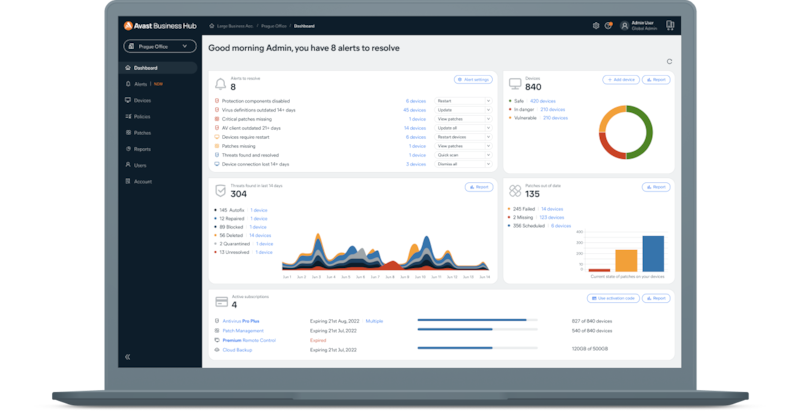The height and width of the screenshot is (412, 800).
Task: Open Policies in the sidebar
Action: pyautogui.click(x=142, y=117)
